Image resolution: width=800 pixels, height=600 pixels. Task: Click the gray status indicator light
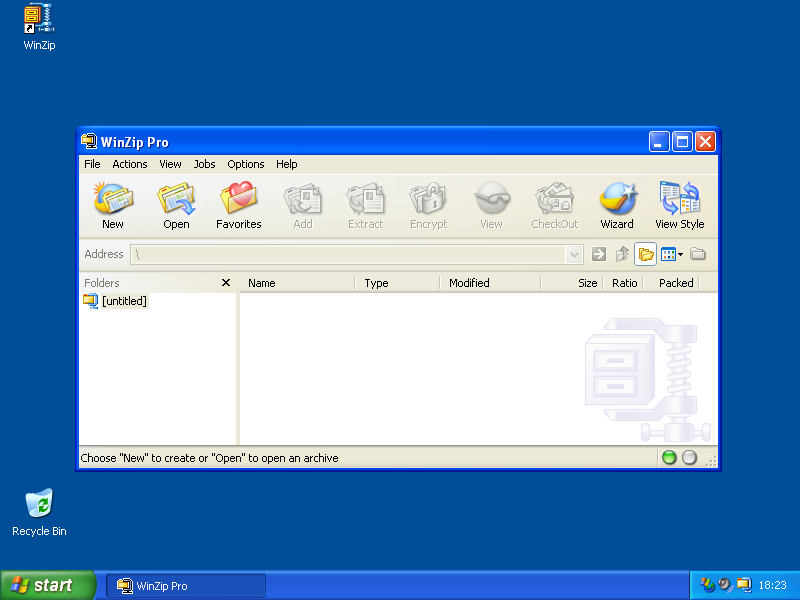pos(687,457)
